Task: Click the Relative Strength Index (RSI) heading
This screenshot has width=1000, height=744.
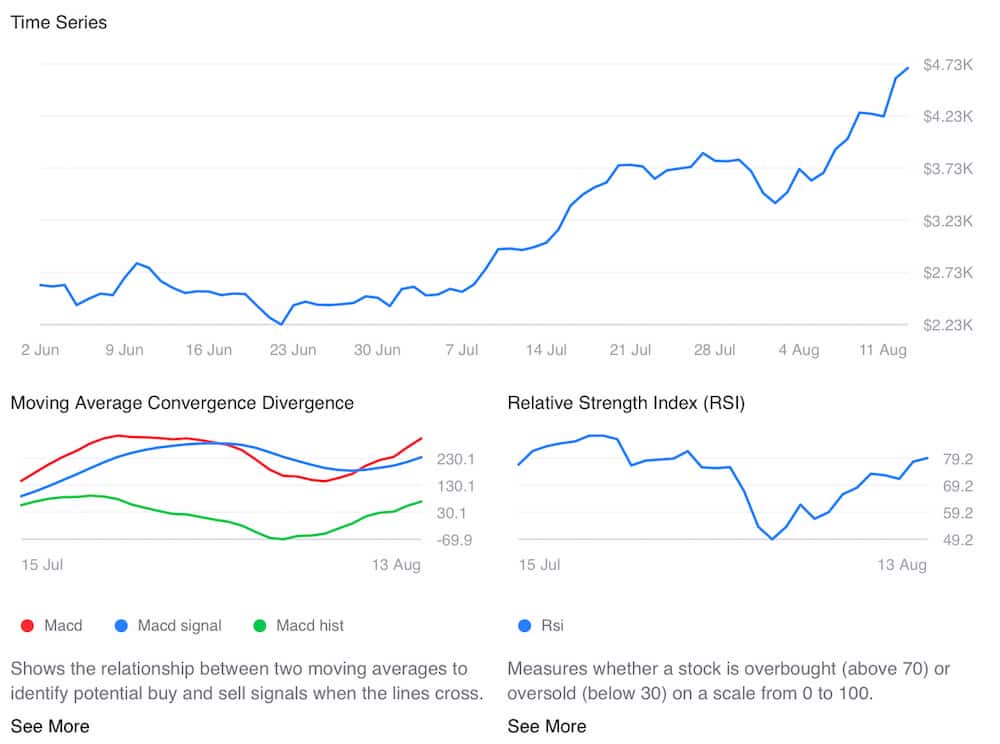Action: [x=626, y=403]
